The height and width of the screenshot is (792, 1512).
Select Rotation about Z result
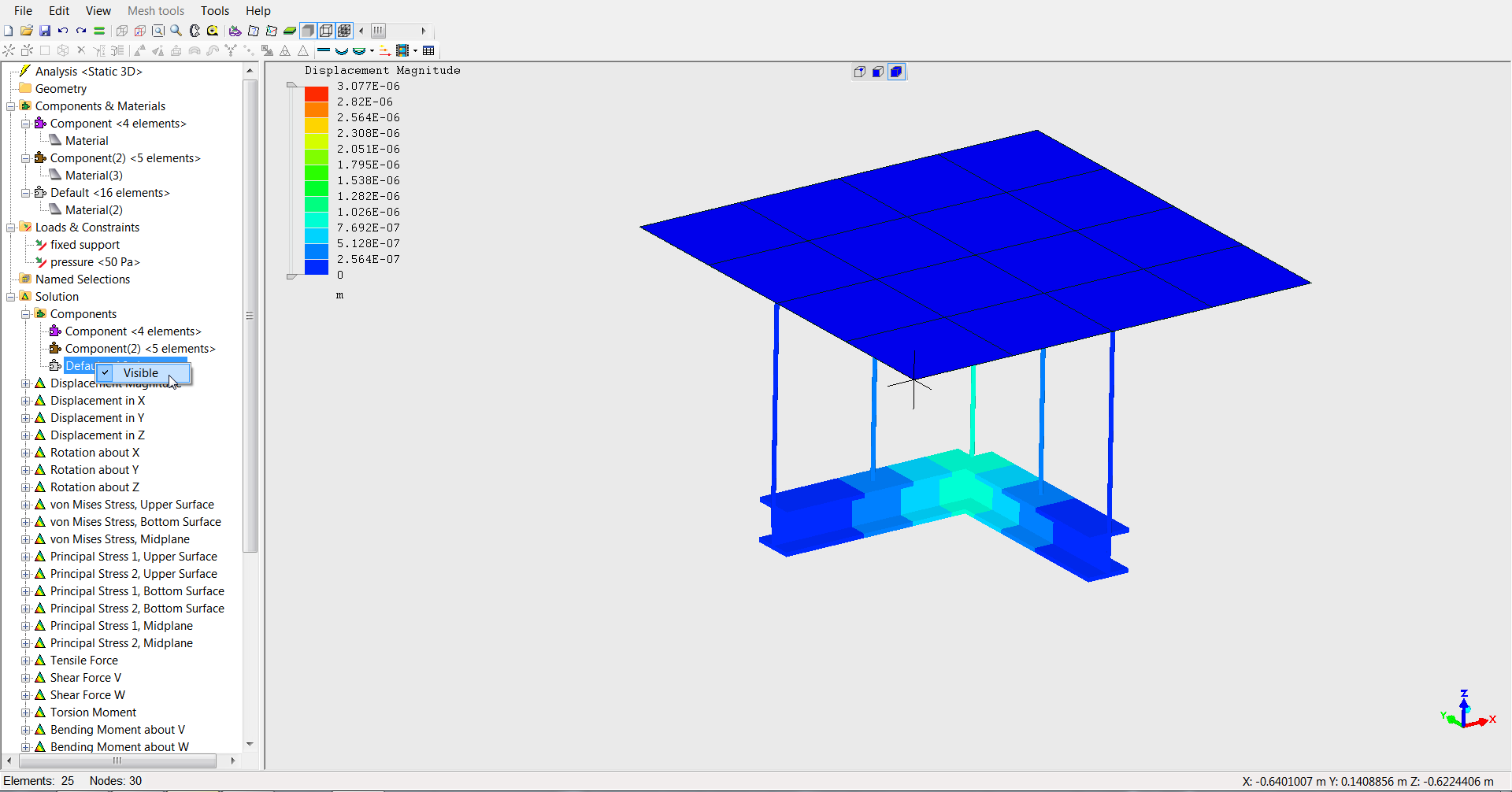coord(94,487)
